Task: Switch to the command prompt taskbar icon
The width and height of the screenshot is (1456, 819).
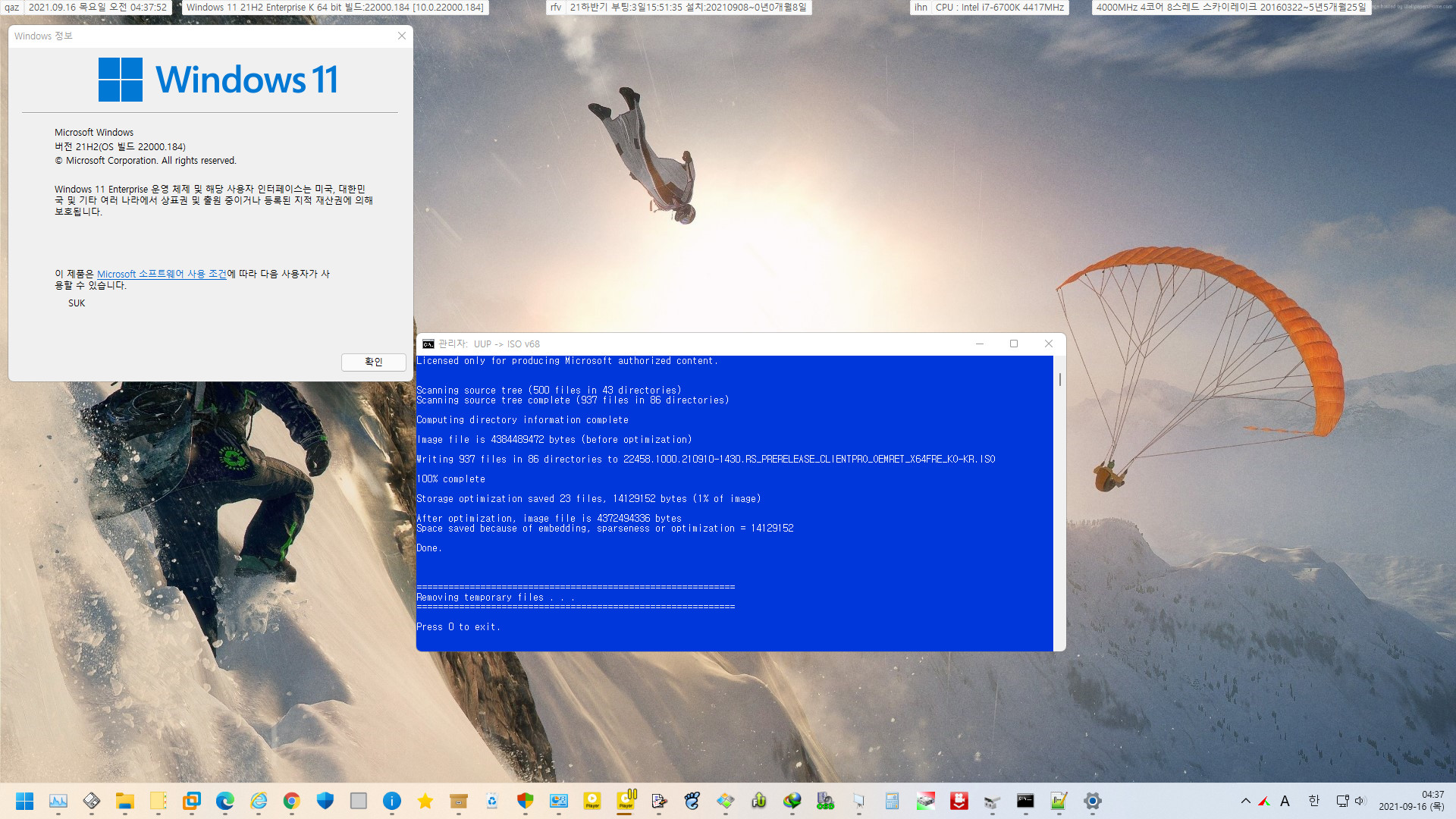Action: [x=1026, y=801]
